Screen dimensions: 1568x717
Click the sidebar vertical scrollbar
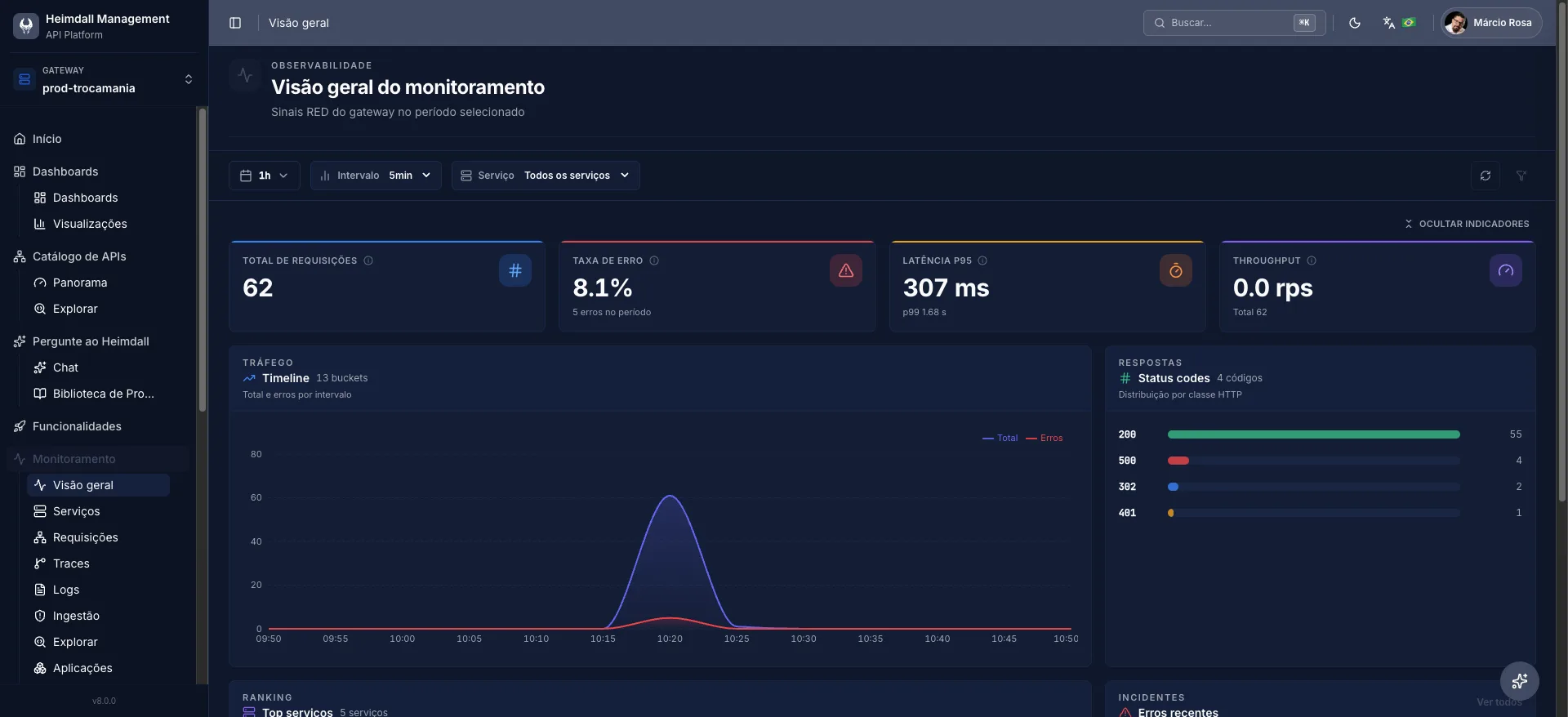[x=203, y=260]
